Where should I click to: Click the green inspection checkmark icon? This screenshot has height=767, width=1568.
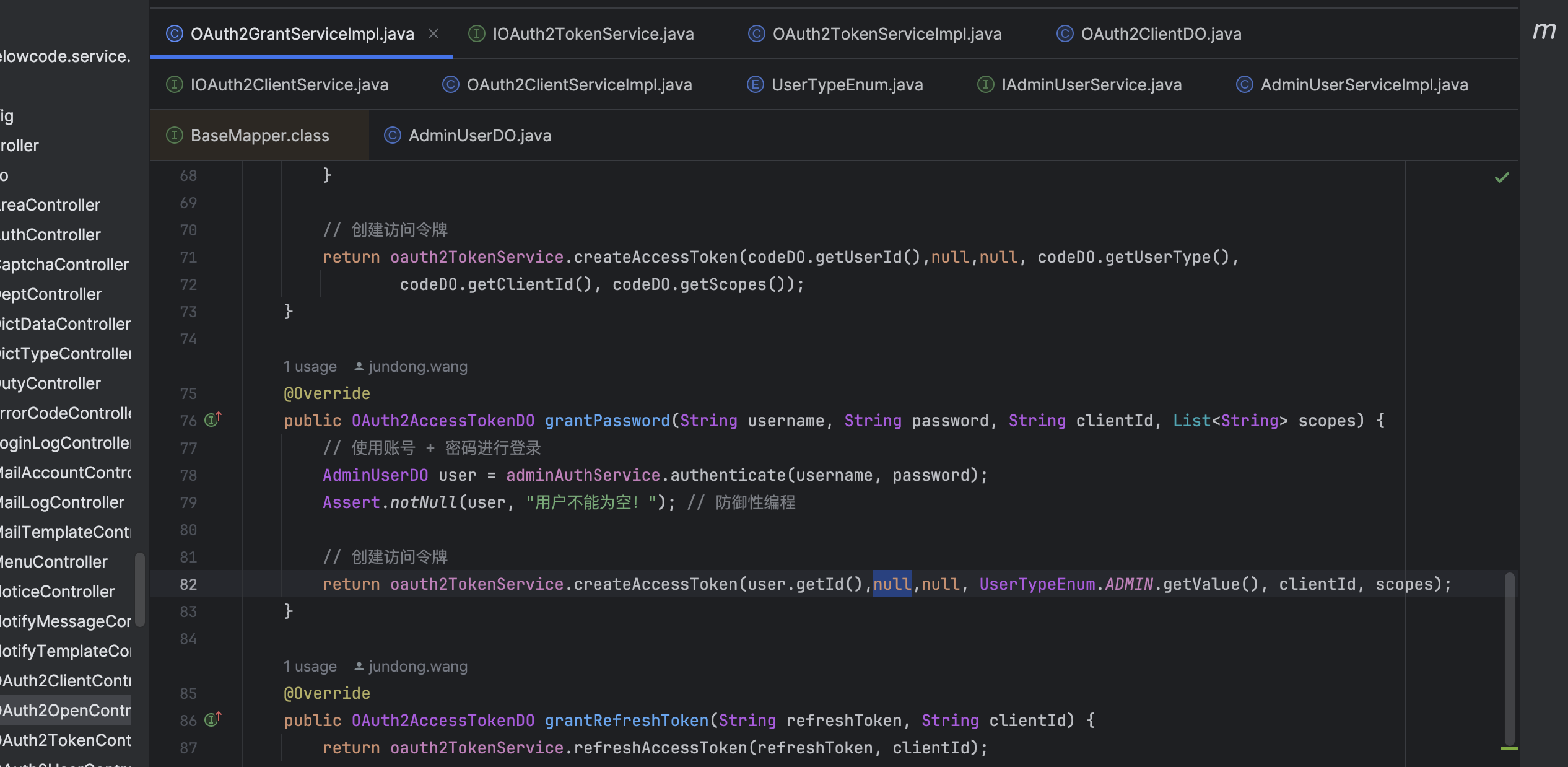point(1502,178)
